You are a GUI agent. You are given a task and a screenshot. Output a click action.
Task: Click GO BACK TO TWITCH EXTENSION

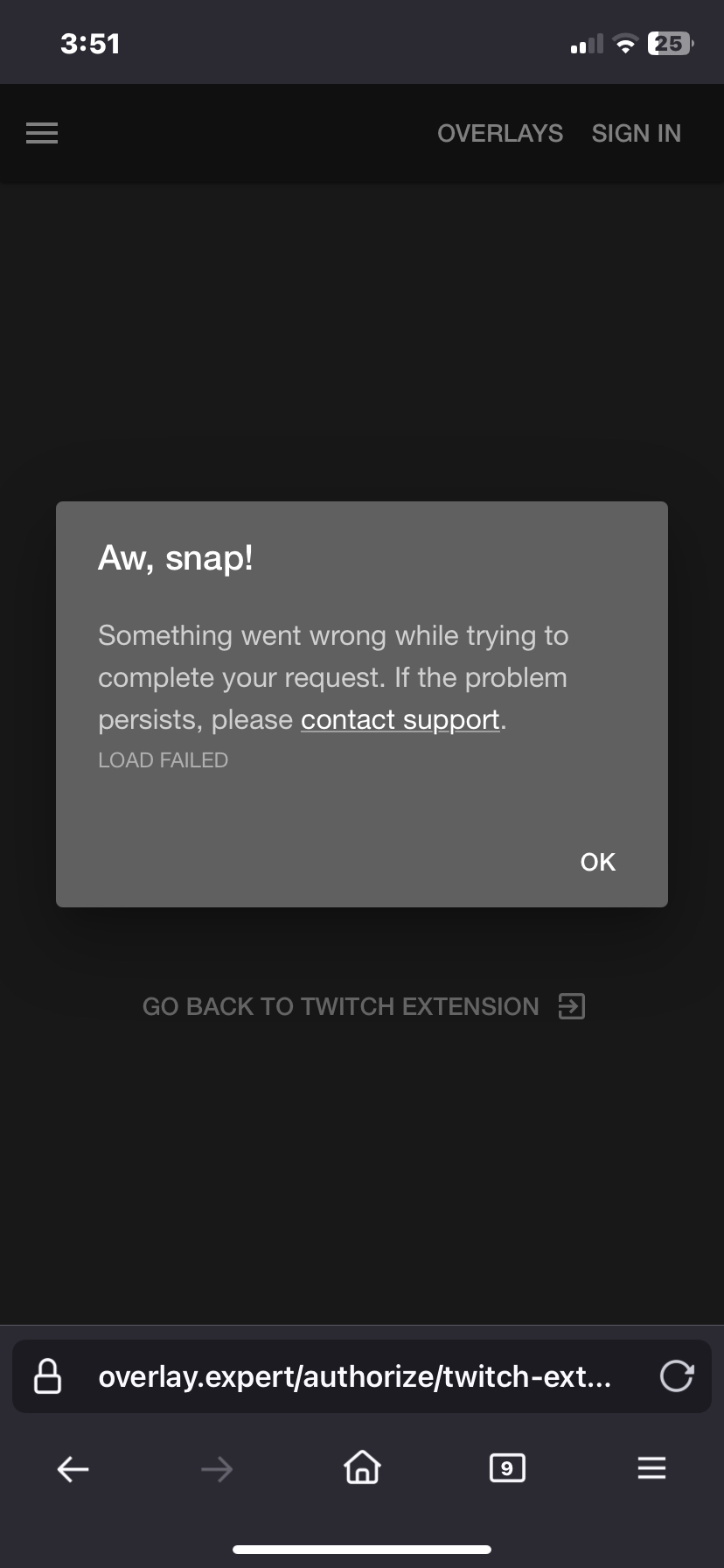click(341, 1006)
